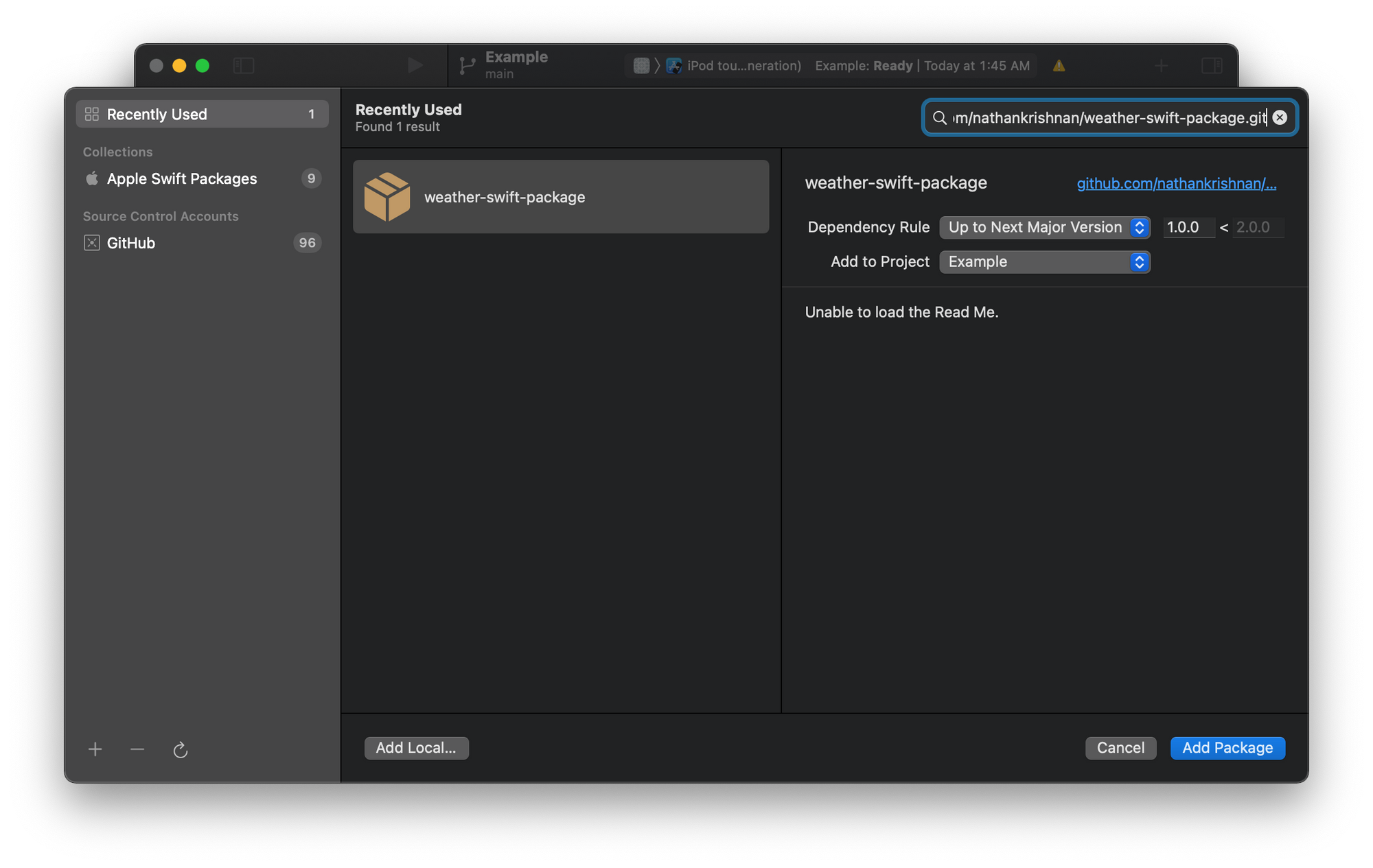Select Up to Next Major Version rule
This screenshot has width=1373, height=868.
[1044, 226]
